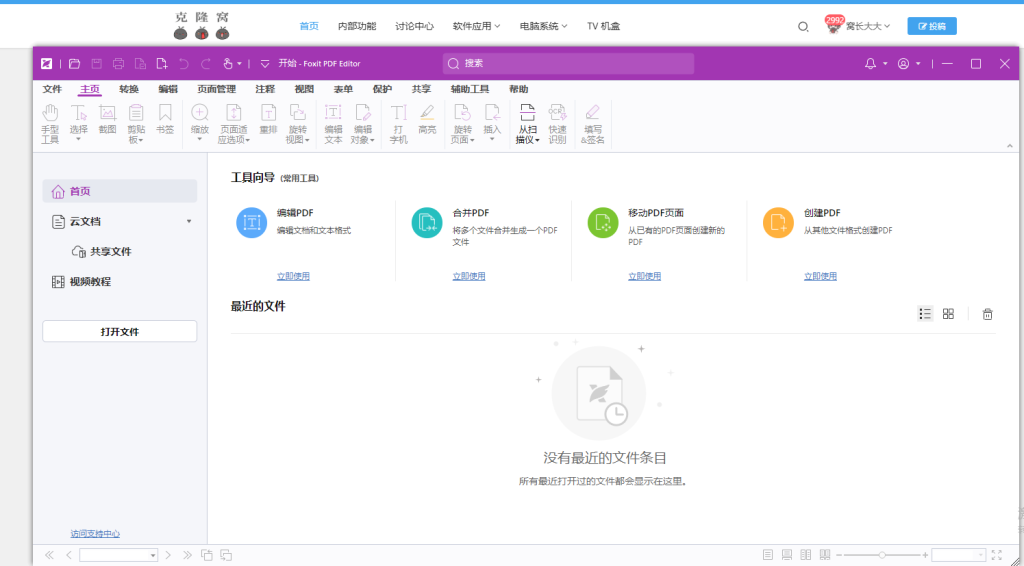Enable continuous page display mode in status bar
1024x566 pixels.
coord(787,555)
